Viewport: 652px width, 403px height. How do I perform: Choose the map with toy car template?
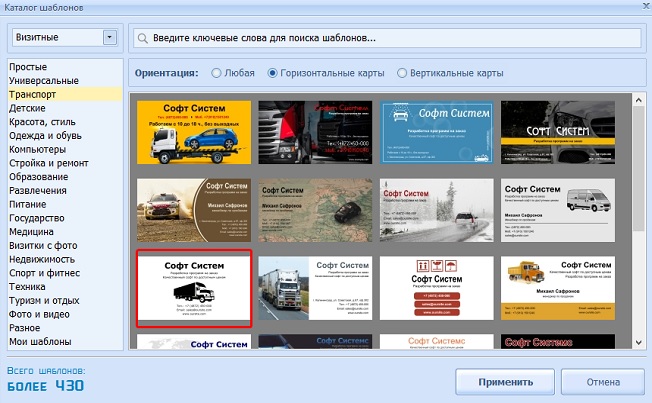pyautogui.click(x=315, y=210)
